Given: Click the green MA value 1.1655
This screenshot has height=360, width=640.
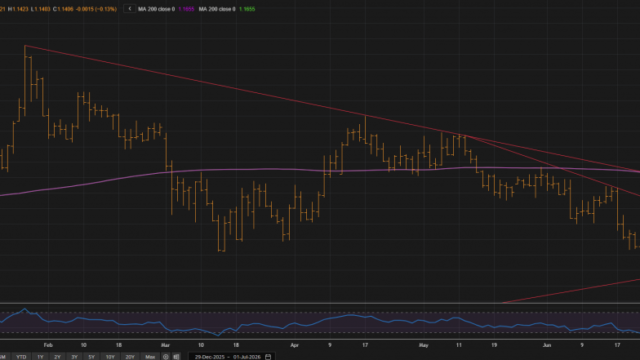Looking at the screenshot, I should coord(247,9).
